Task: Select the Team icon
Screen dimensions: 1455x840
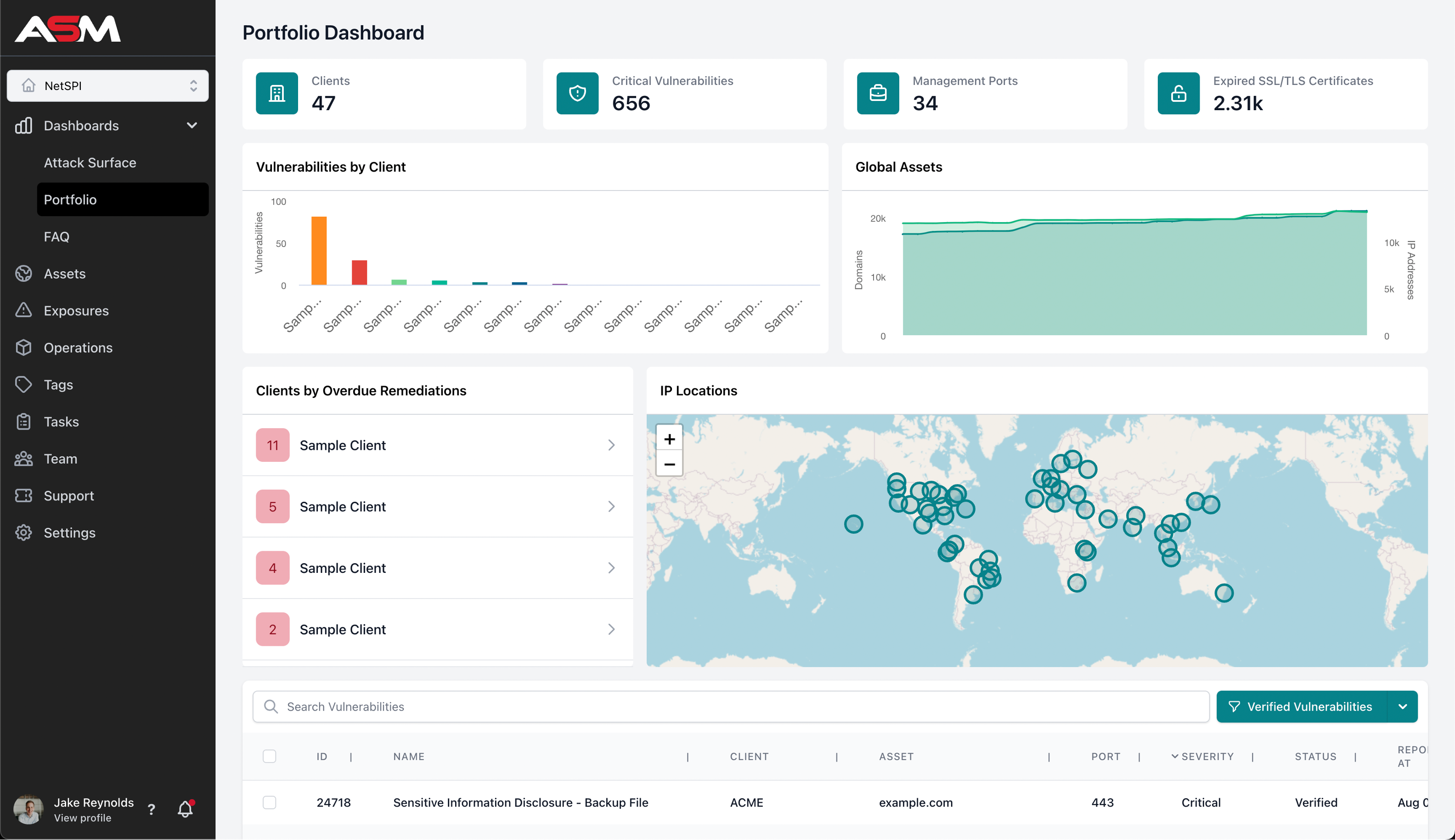Action: point(24,459)
